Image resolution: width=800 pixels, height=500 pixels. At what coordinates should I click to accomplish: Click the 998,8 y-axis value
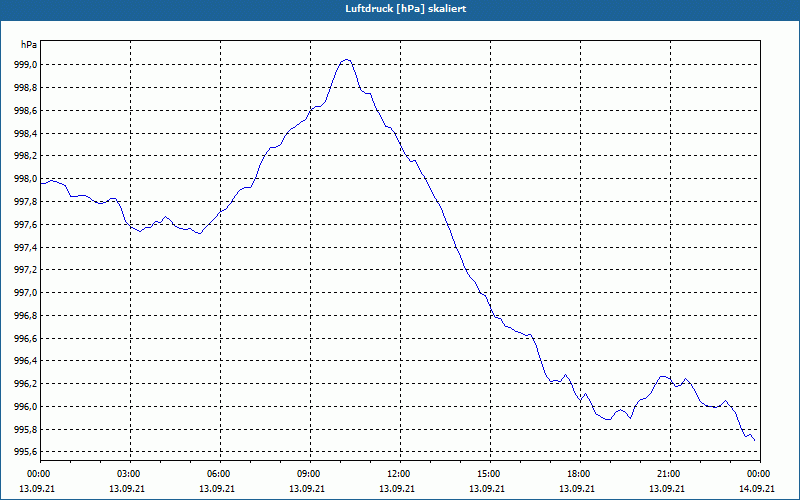click(x=24, y=88)
